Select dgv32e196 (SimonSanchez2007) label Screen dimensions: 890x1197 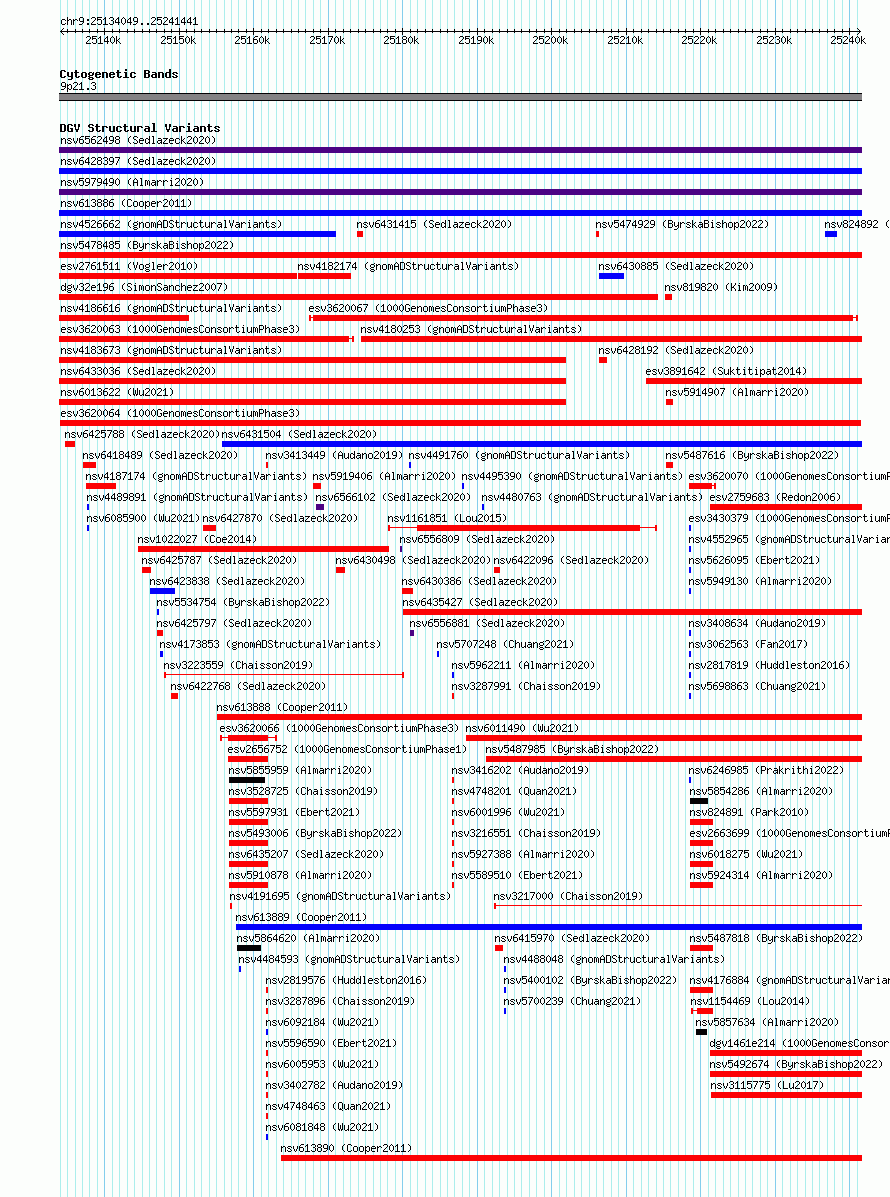pyautogui.click(x=144, y=288)
